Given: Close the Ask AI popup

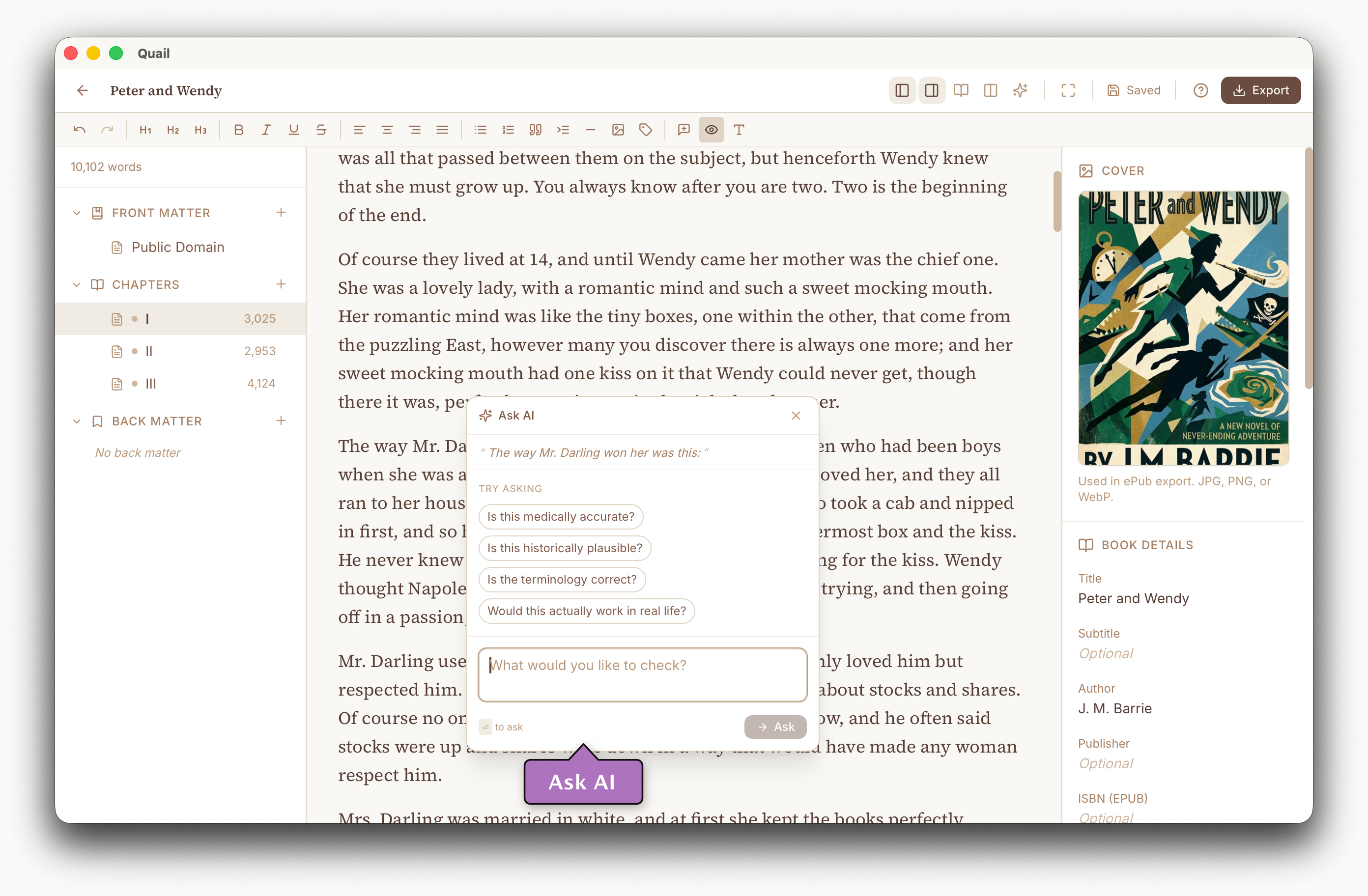Looking at the screenshot, I should (796, 416).
